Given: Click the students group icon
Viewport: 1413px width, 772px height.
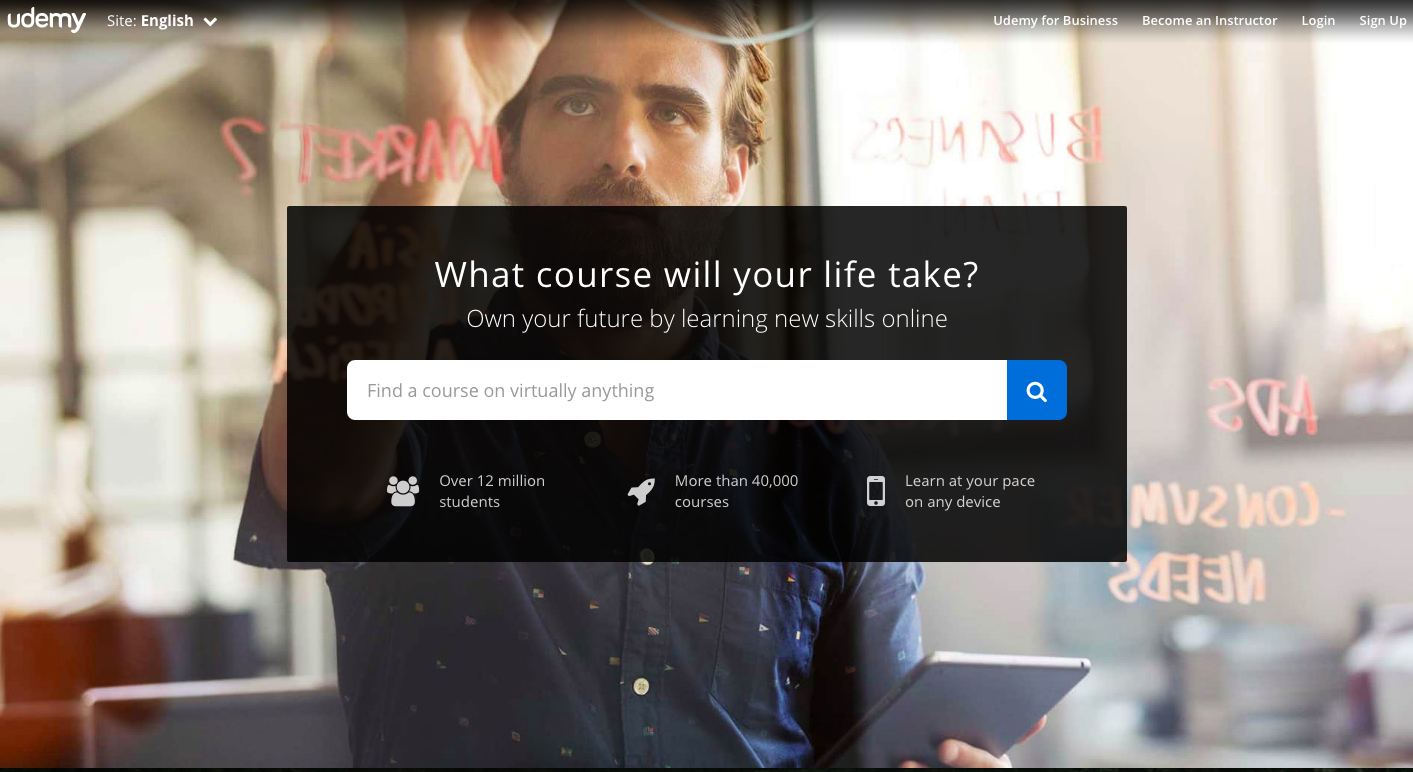Looking at the screenshot, I should (x=403, y=491).
